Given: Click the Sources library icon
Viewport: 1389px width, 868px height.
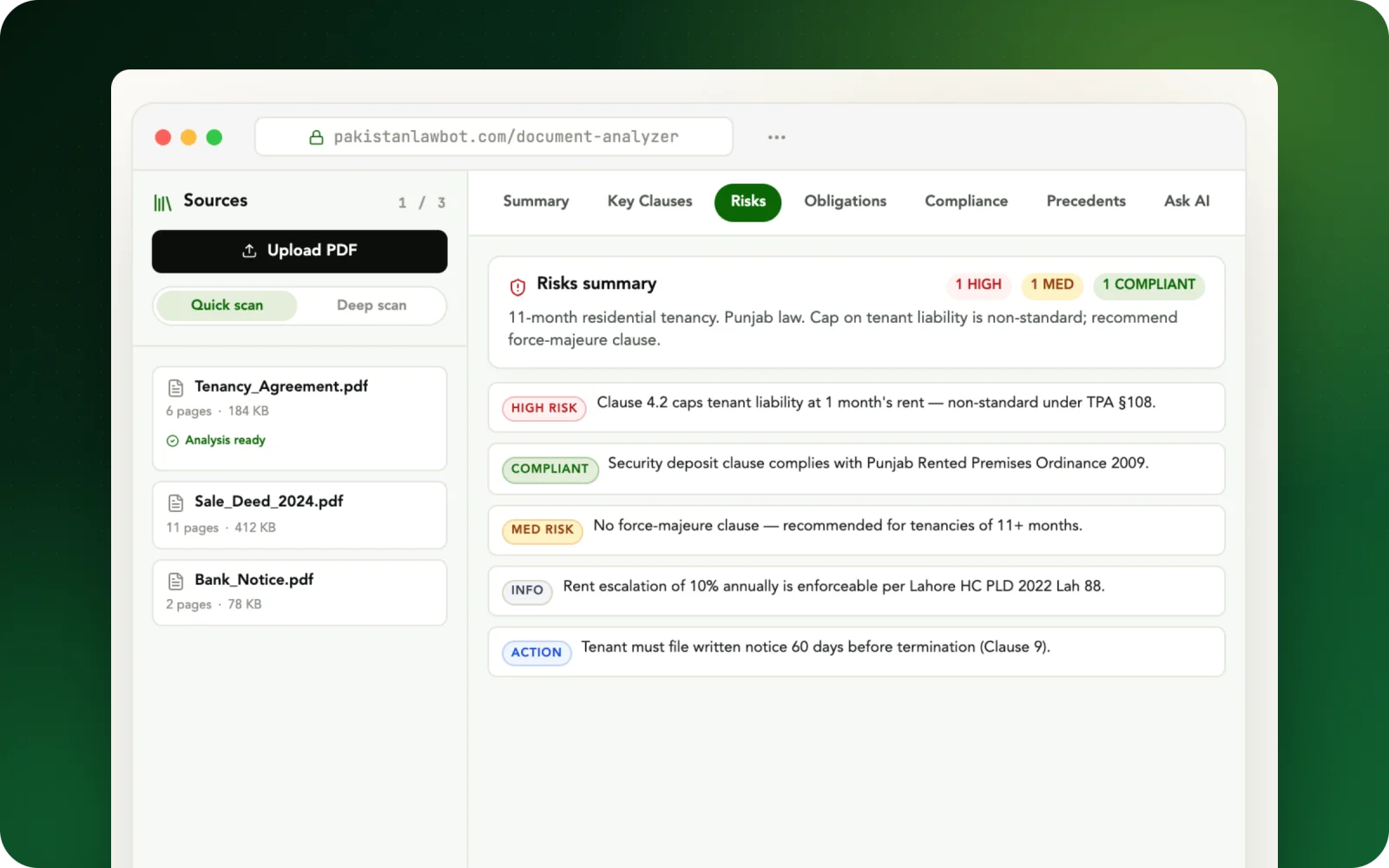Looking at the screenshot, I should point(162,202).
